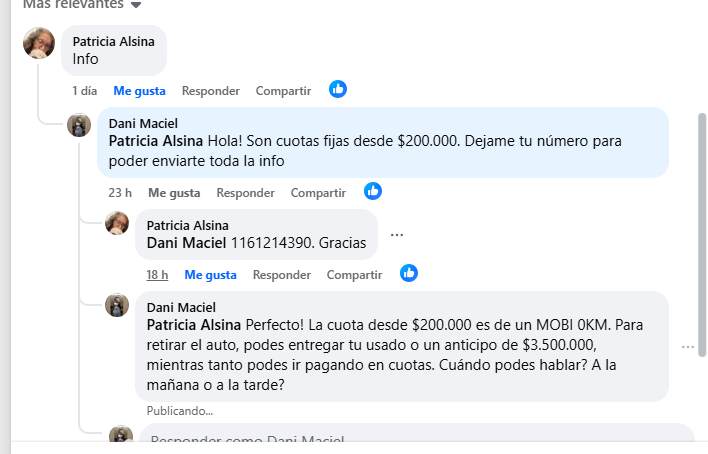The image size is (708, 454).
Task: Open the three-dot options beside the phone number reply
Action: click(x=397, y=235)
